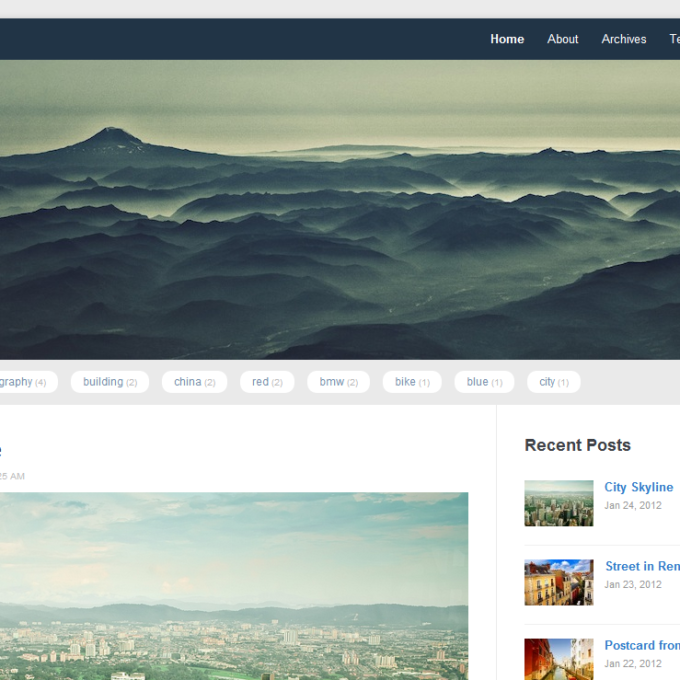Click the City Skyline post thumbnail
680x680 pixels.
[558, 503]
